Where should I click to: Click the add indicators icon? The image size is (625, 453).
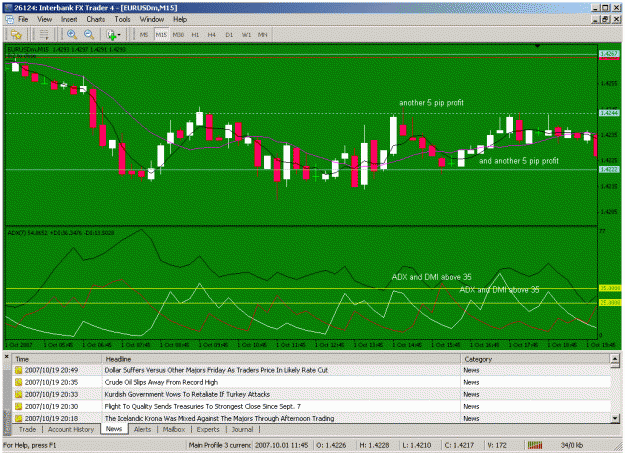[x=111, y=35]
